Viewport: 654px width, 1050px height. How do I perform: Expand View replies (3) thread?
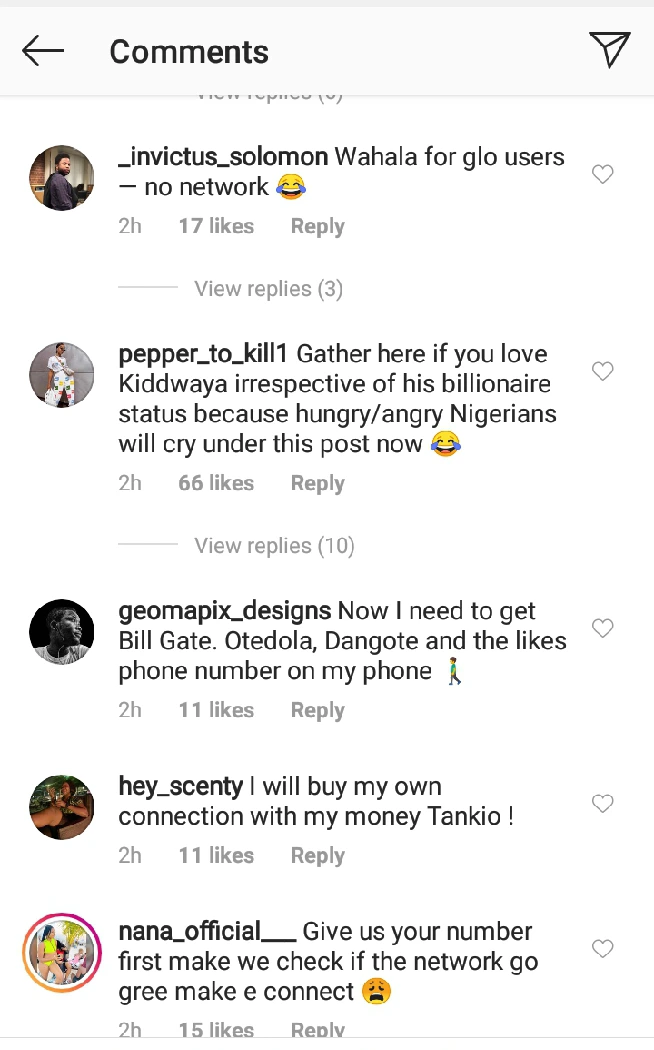[x=268, y=289]
